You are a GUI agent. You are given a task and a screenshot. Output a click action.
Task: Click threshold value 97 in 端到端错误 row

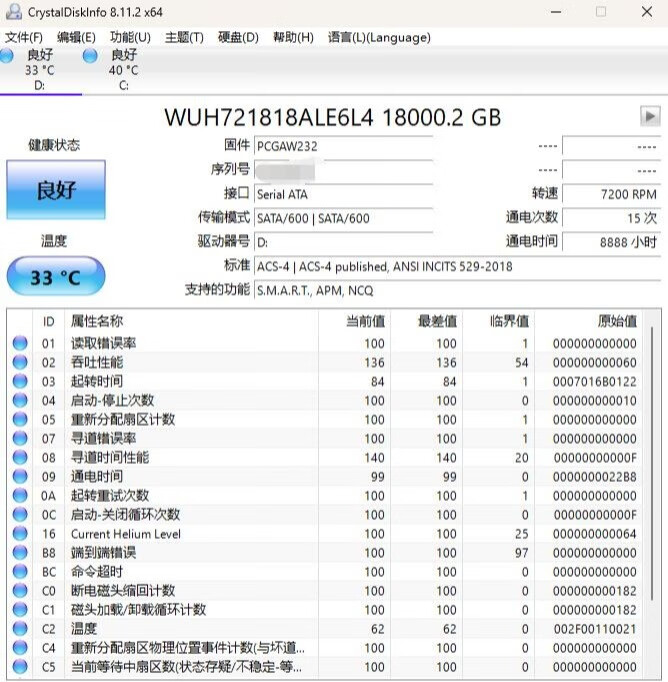[x=521, y=553]
